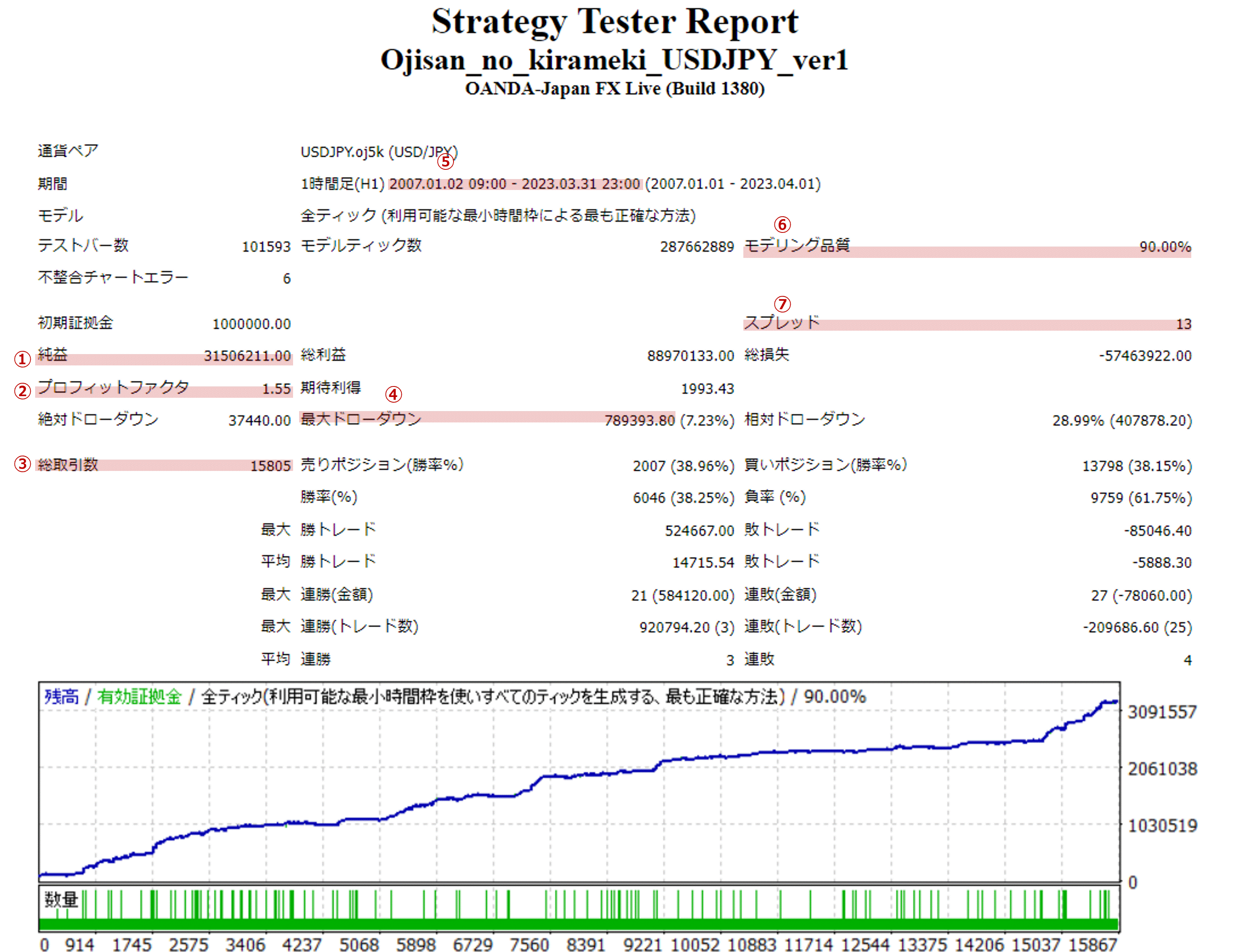Click the green 有効証拠金 legend label
The width and height of the screenshot is (1245, 952).
pos(139,697)
